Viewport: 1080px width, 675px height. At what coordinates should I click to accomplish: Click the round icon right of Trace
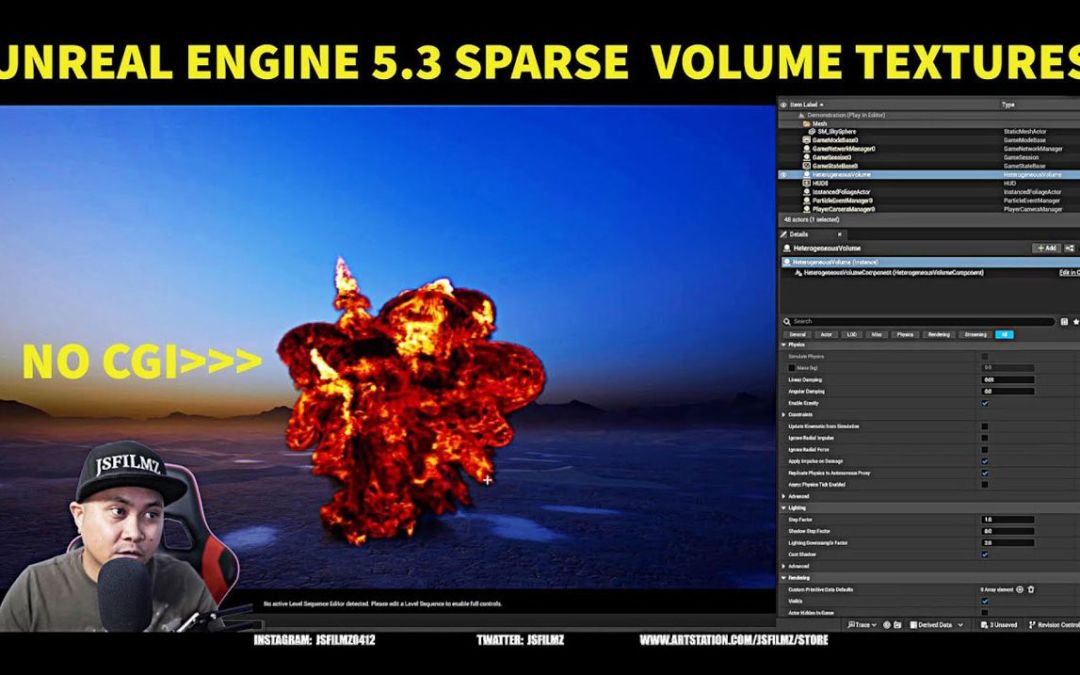pyautogui.click(x=887, y=625)
